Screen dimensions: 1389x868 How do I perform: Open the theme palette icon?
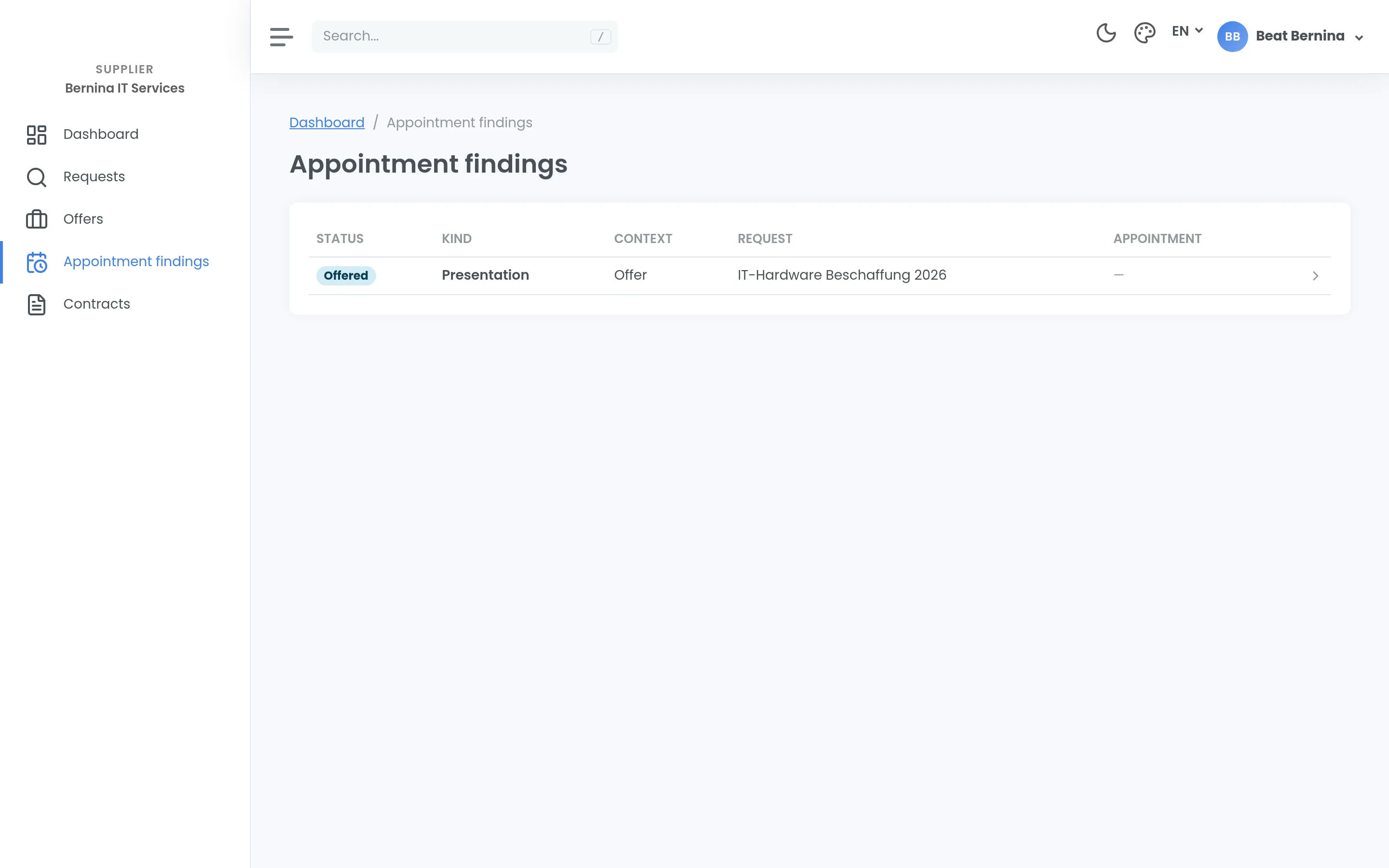1144,33
